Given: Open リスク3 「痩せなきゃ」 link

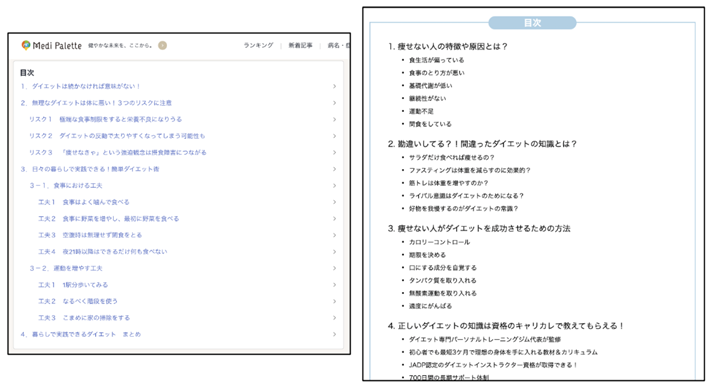Looking at the screenshot, I should point(118,153).
